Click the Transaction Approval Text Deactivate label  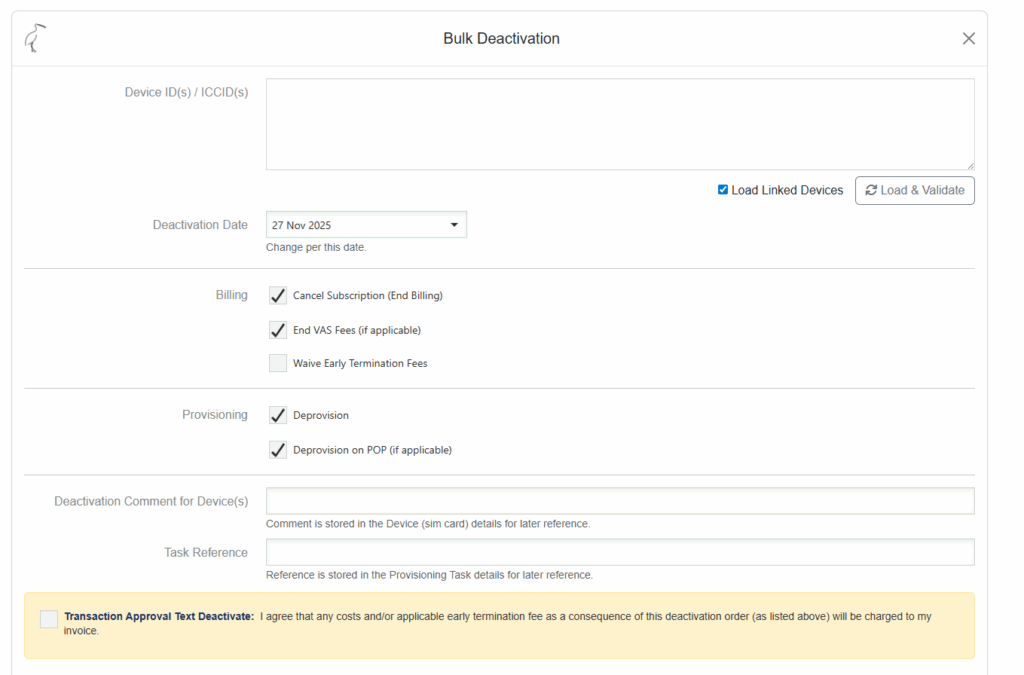pyautogui.click(x=159, y=617)
